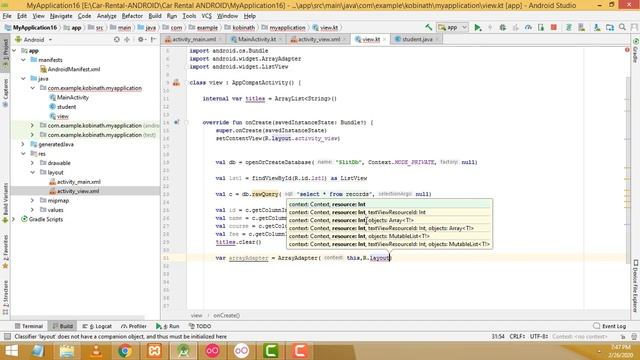Open the Terminal tool window

tap(29, 326)
